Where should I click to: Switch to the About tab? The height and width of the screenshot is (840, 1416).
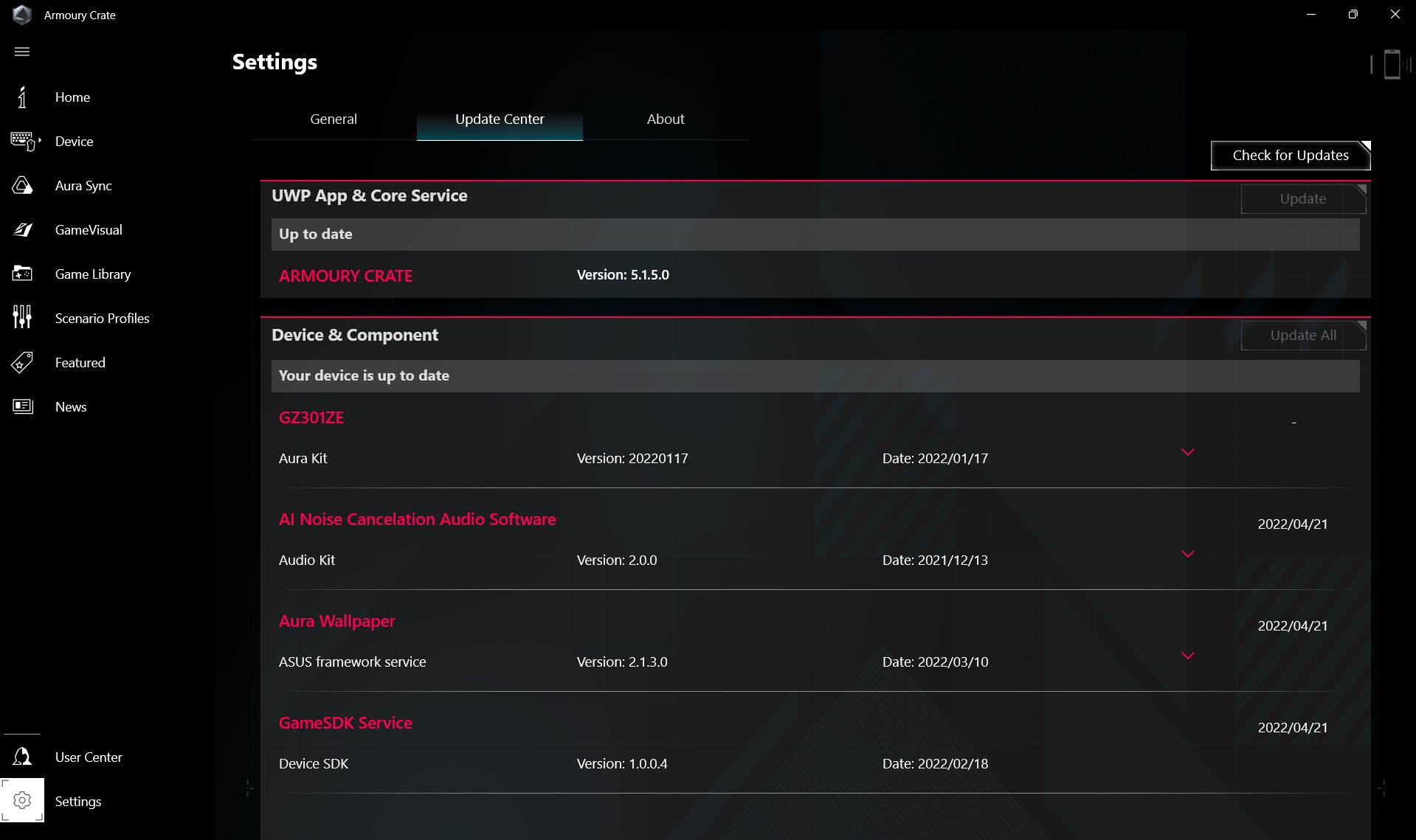(666, 119)
